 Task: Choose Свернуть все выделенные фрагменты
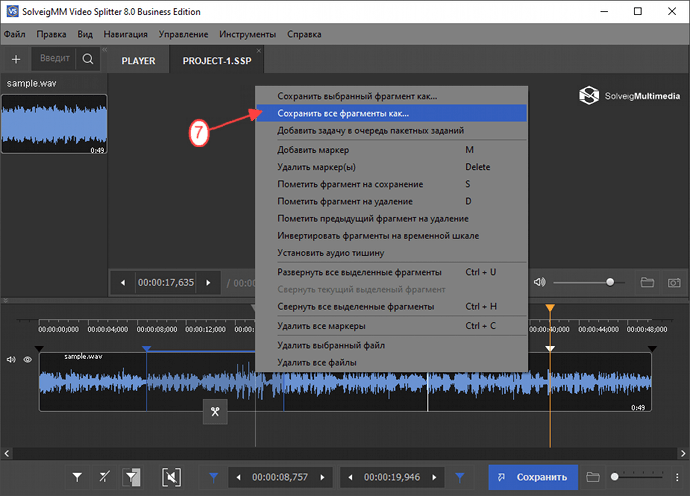coord(391,306)
